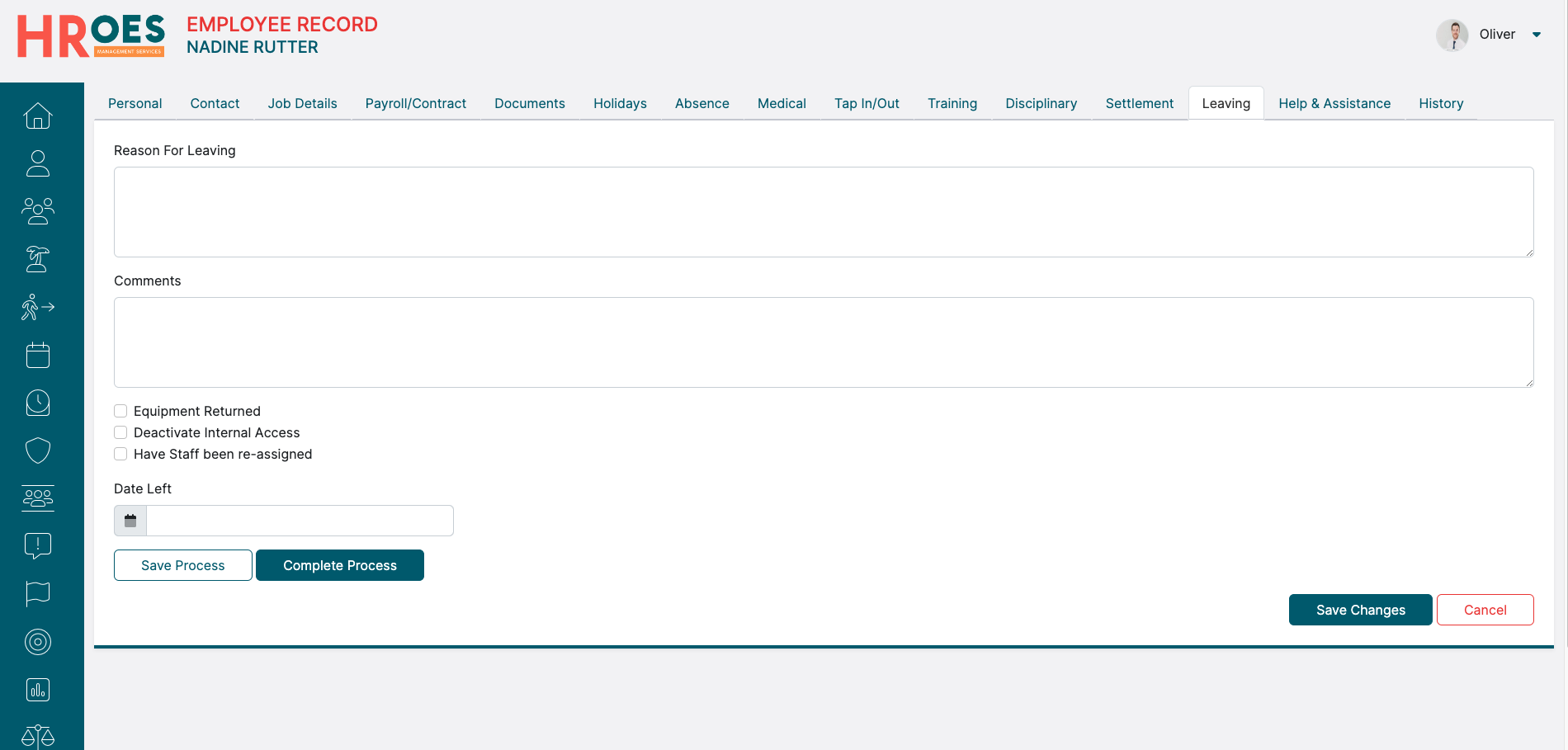Click the red Cancel button
This screenshot has width=1568, height=750.
[1485, 610]
